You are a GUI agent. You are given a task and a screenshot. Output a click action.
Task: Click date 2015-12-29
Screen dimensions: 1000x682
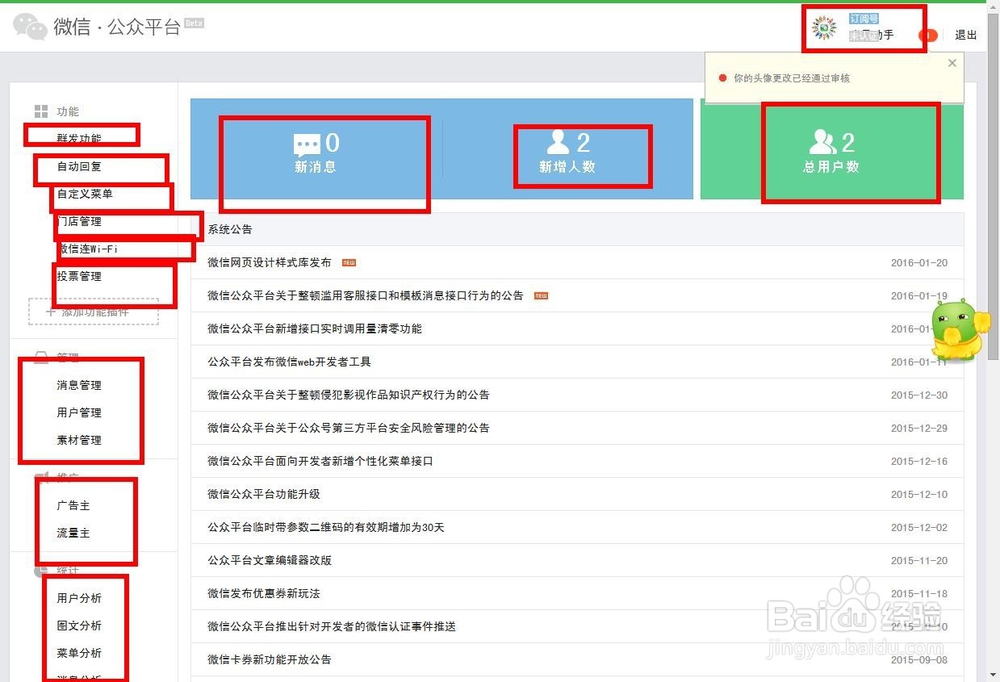coord(919,428)
